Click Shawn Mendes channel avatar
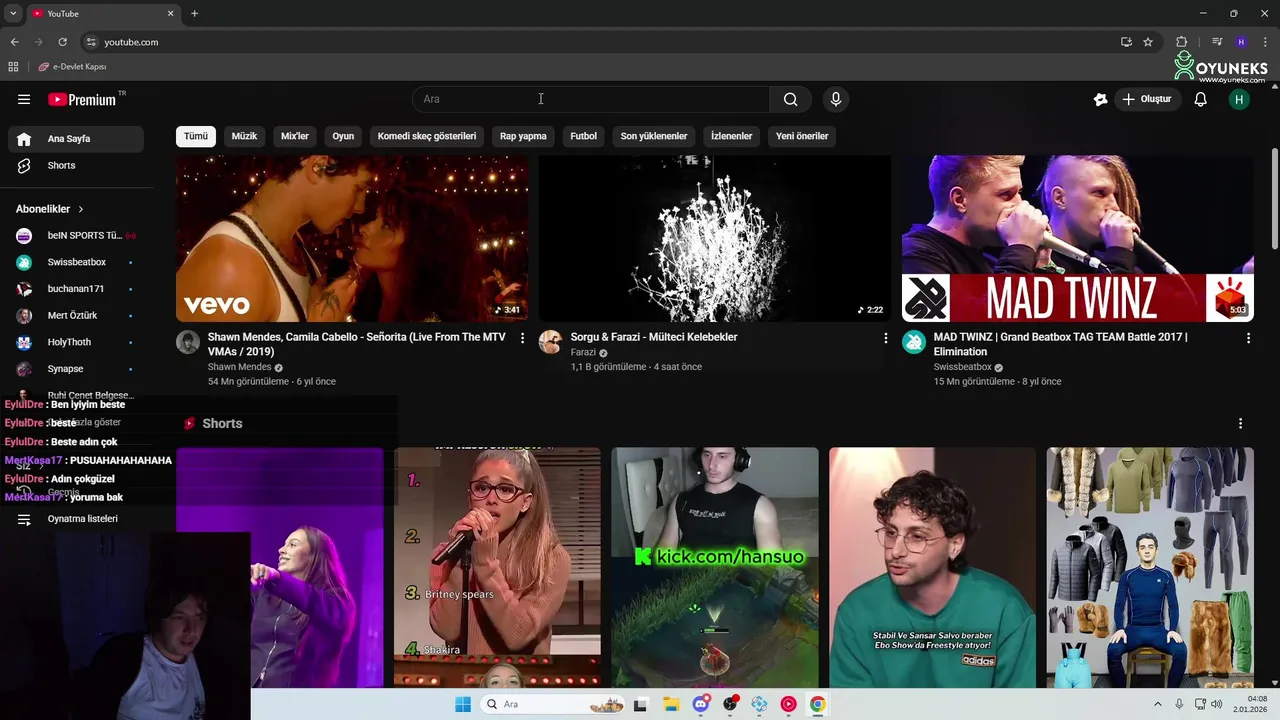 (188, 342)
